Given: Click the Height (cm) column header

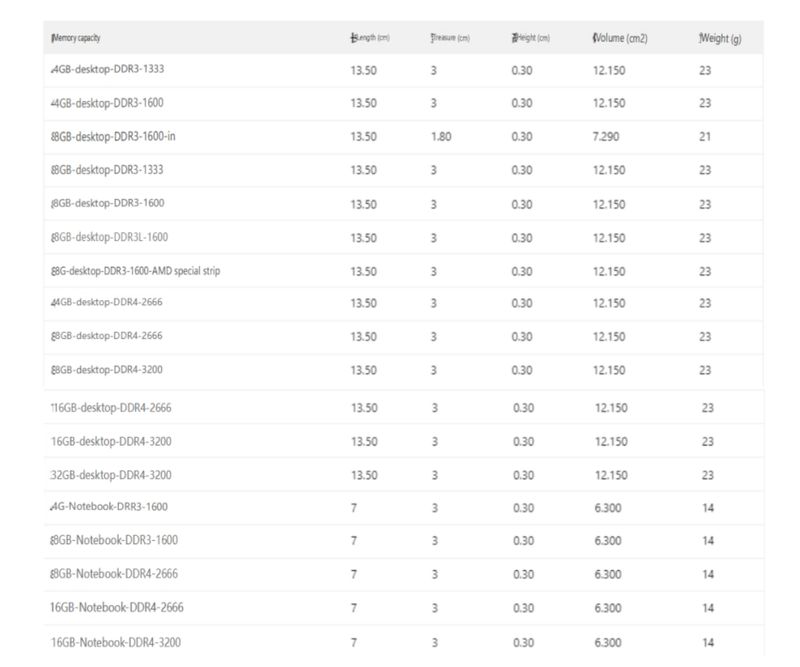Looking at the screenshot, I should click(531, 39).
